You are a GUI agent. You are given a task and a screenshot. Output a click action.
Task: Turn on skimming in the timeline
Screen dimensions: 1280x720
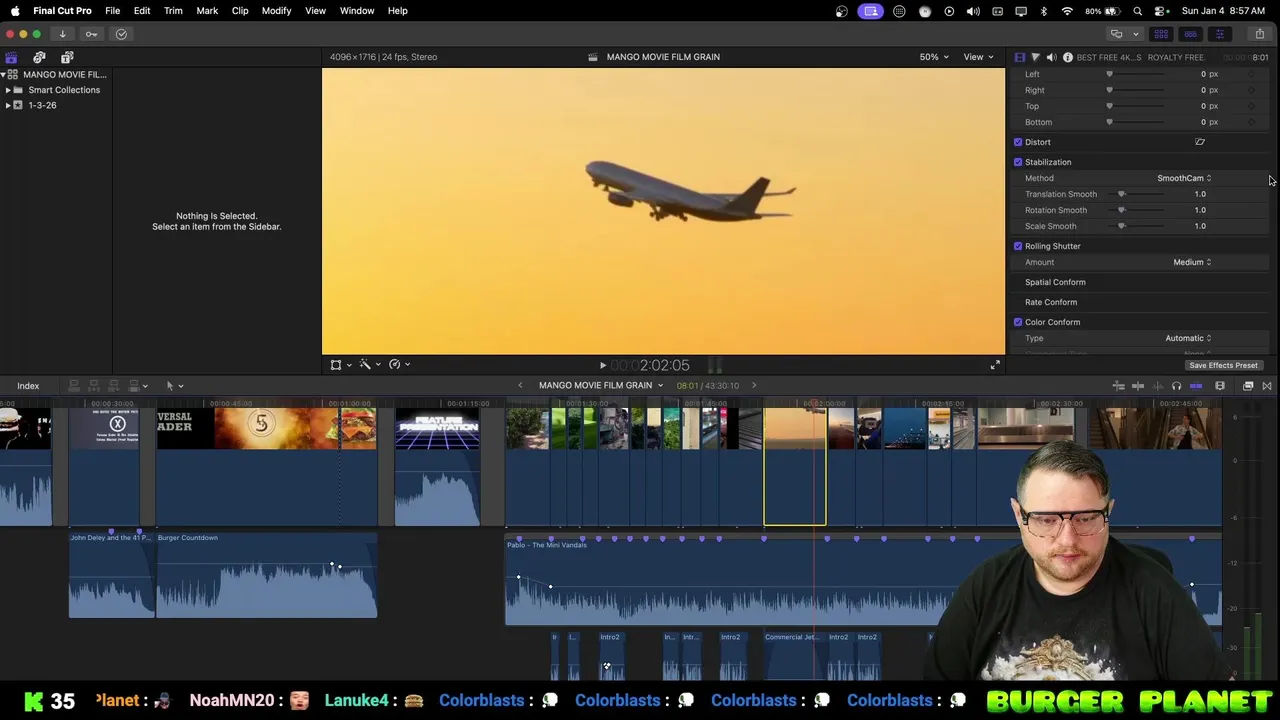[1137, 386]
